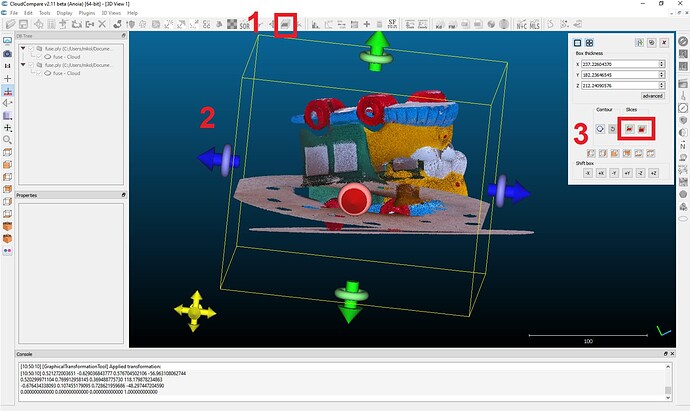Collapse the second fuse.ply tree node
This screenshot has width=690, height=411.
23,65
